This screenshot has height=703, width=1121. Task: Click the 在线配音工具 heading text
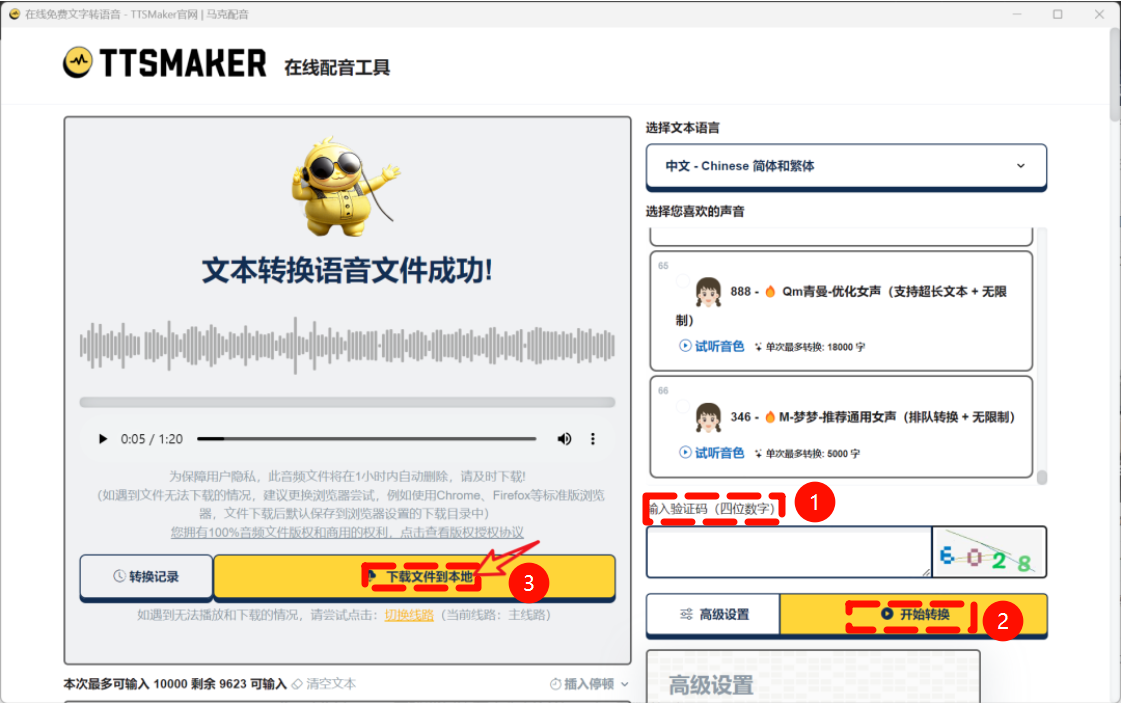(x=337, y=67)
